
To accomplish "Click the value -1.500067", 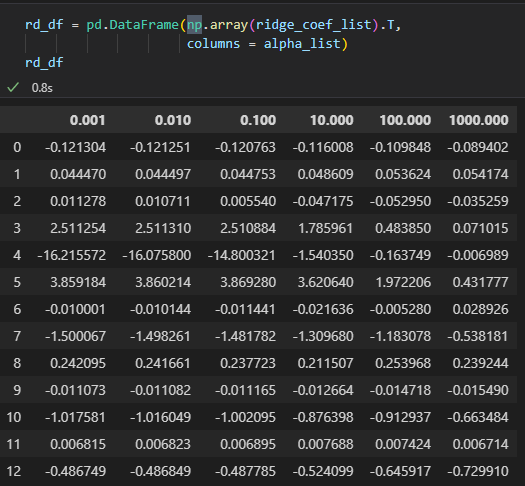I will pyautogui.click(x=76, y=336).
